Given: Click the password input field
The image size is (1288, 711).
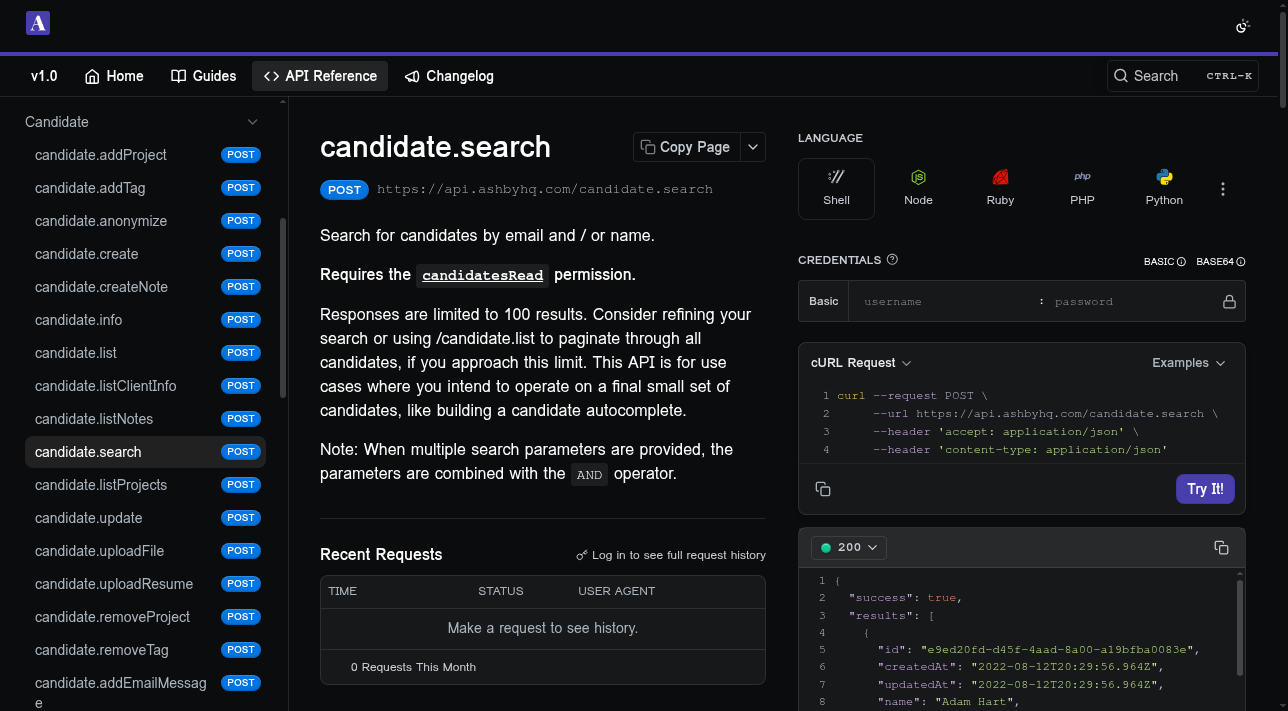Looking at the screenshot, I should point(1130,301).
